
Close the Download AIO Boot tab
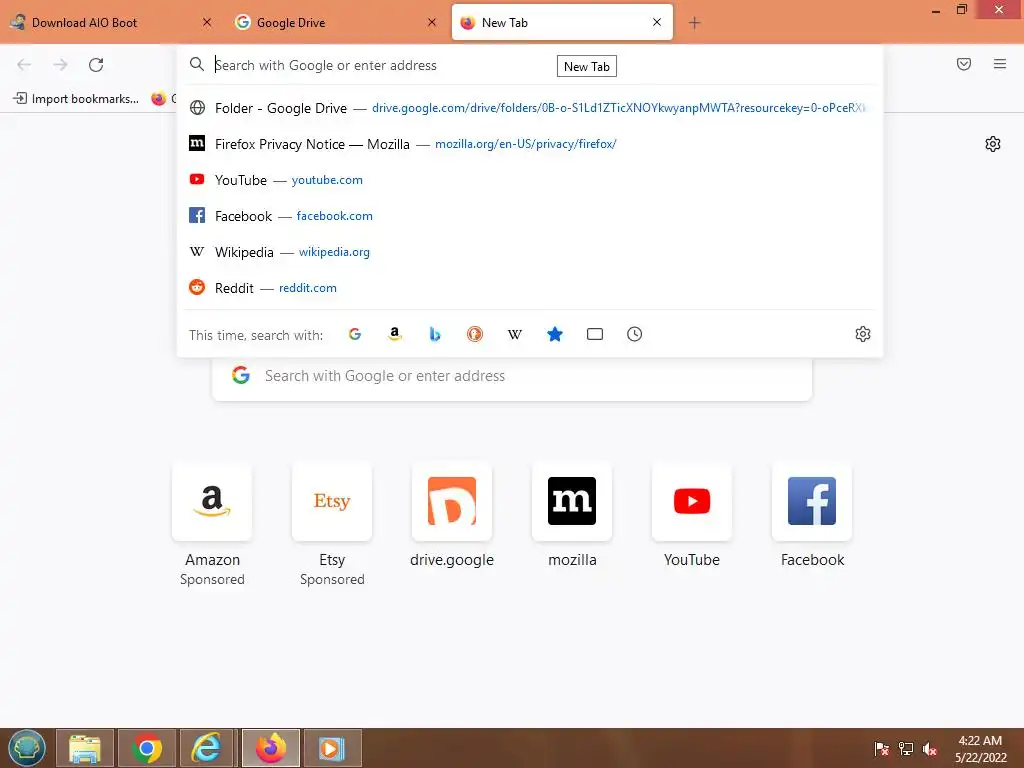click(207, 22)
